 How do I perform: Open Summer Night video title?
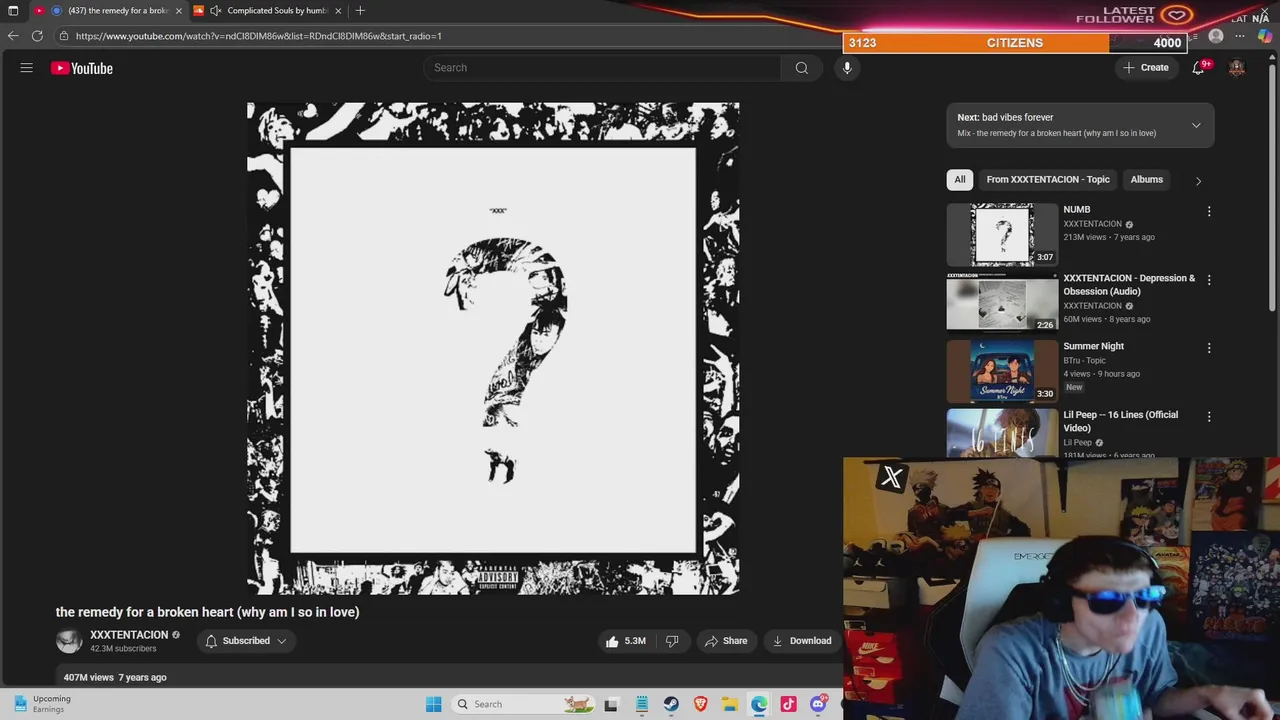(x=1093, y=346)
